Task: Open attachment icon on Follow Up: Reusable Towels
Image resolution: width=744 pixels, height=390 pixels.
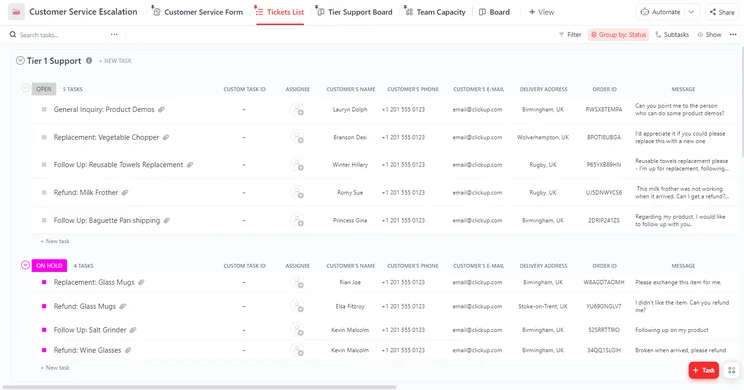Action: pos(190,165)
